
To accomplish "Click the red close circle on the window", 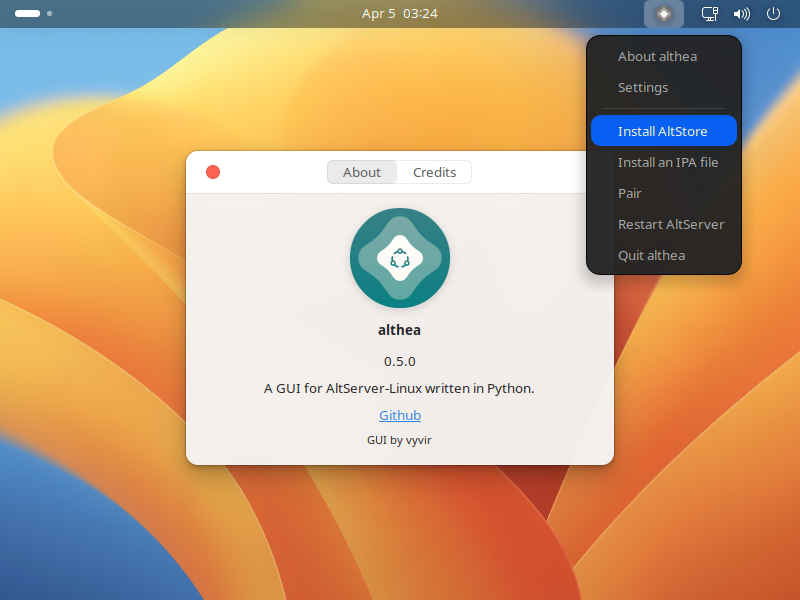I will (213, 172).
